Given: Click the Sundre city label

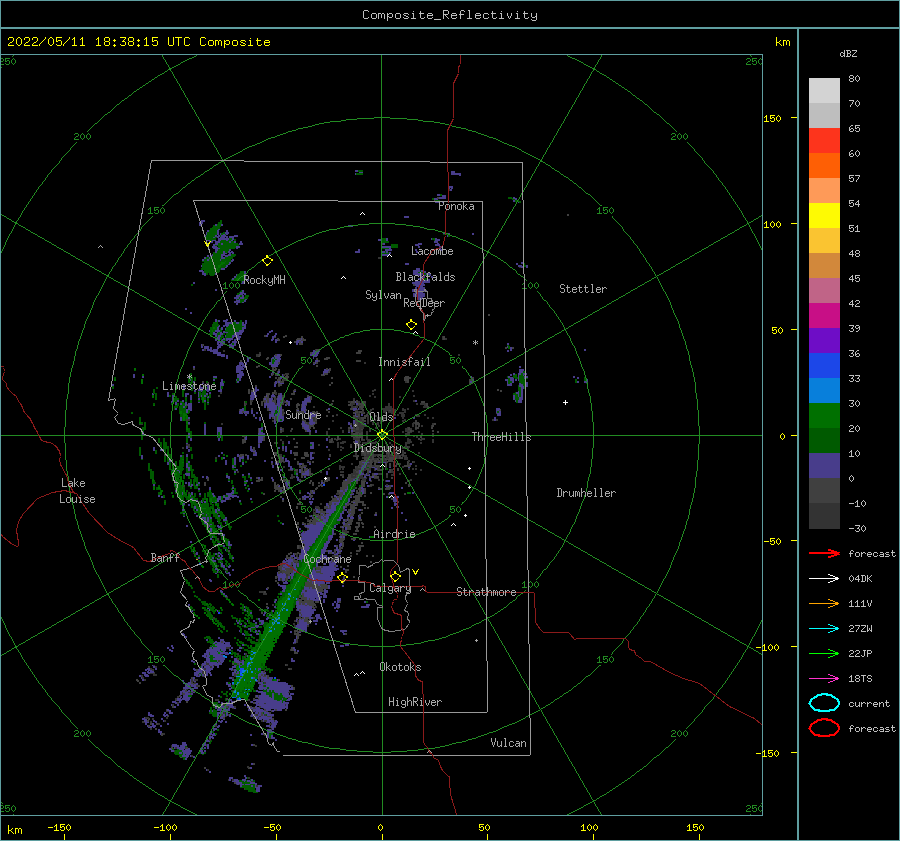Looking at the screenshot, I should [x=303, y=414].
